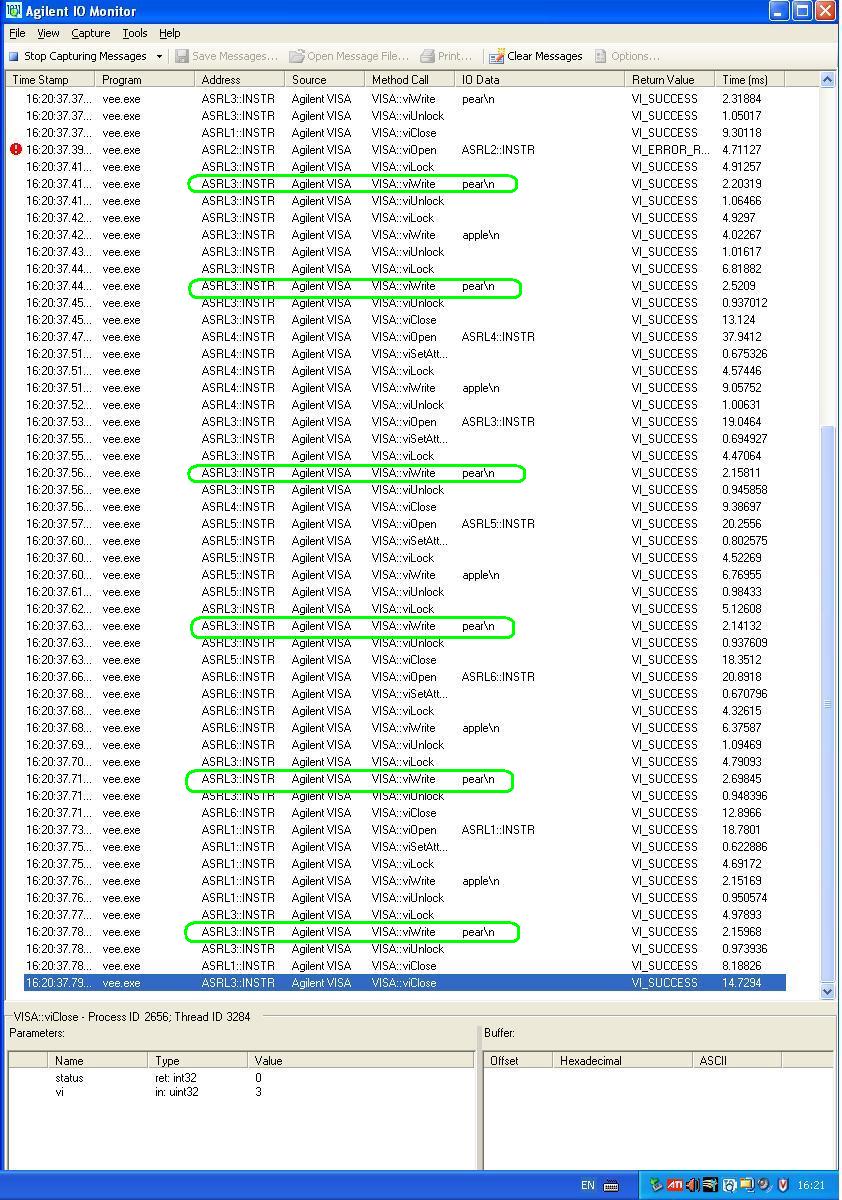Click the Agilent IO Monitor title bar icon
The height and width of the screenshot is (1200, 842).
coord(13,11)
